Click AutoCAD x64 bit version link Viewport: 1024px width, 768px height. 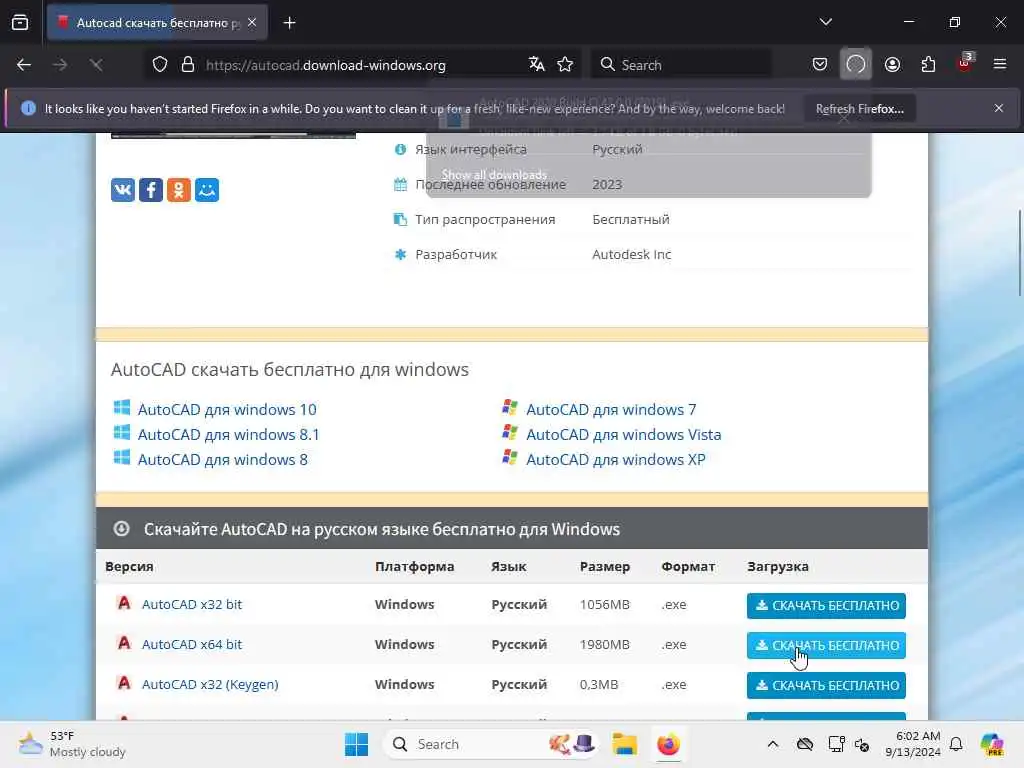point(192,645)
